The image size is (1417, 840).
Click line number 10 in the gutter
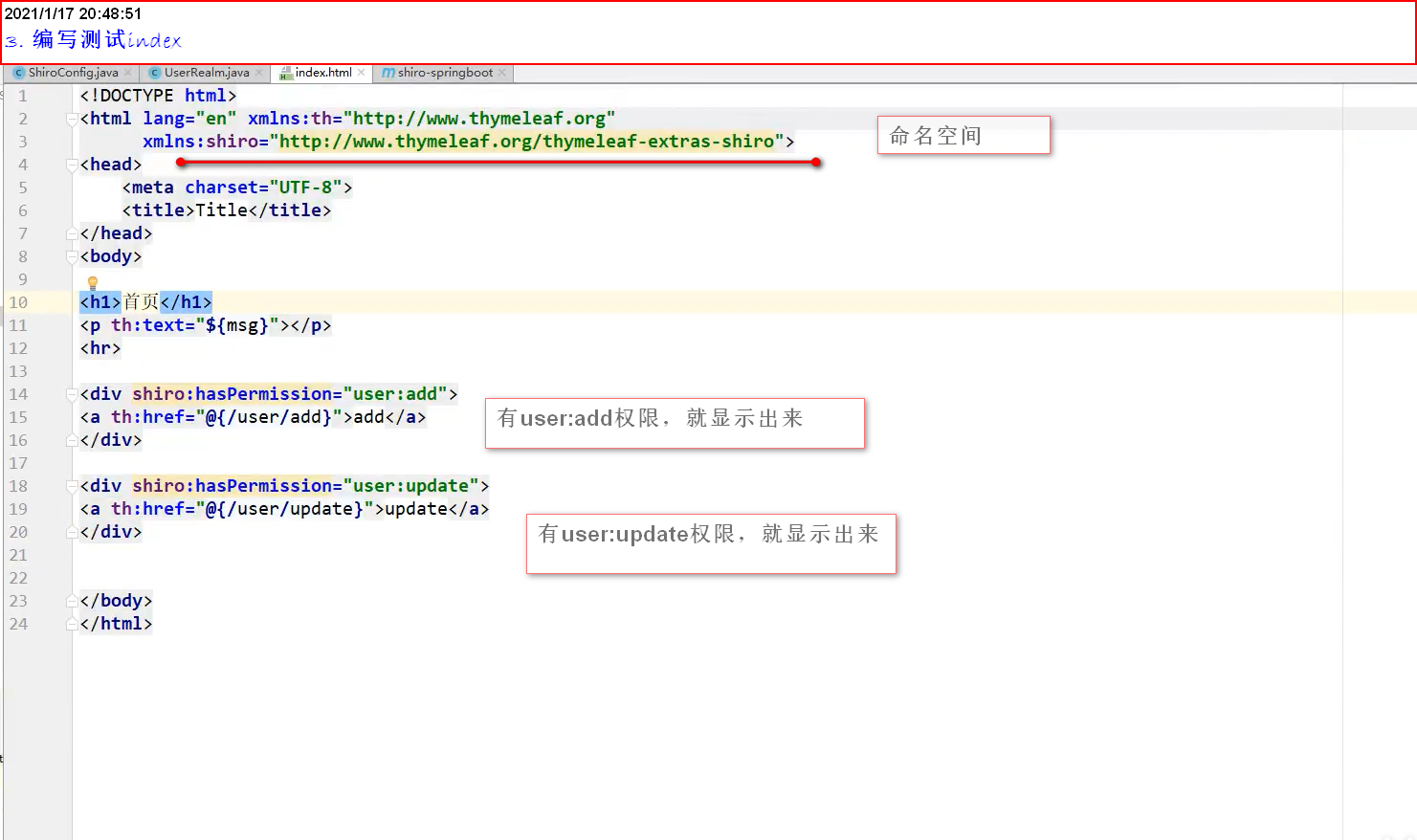pos(18,302)
